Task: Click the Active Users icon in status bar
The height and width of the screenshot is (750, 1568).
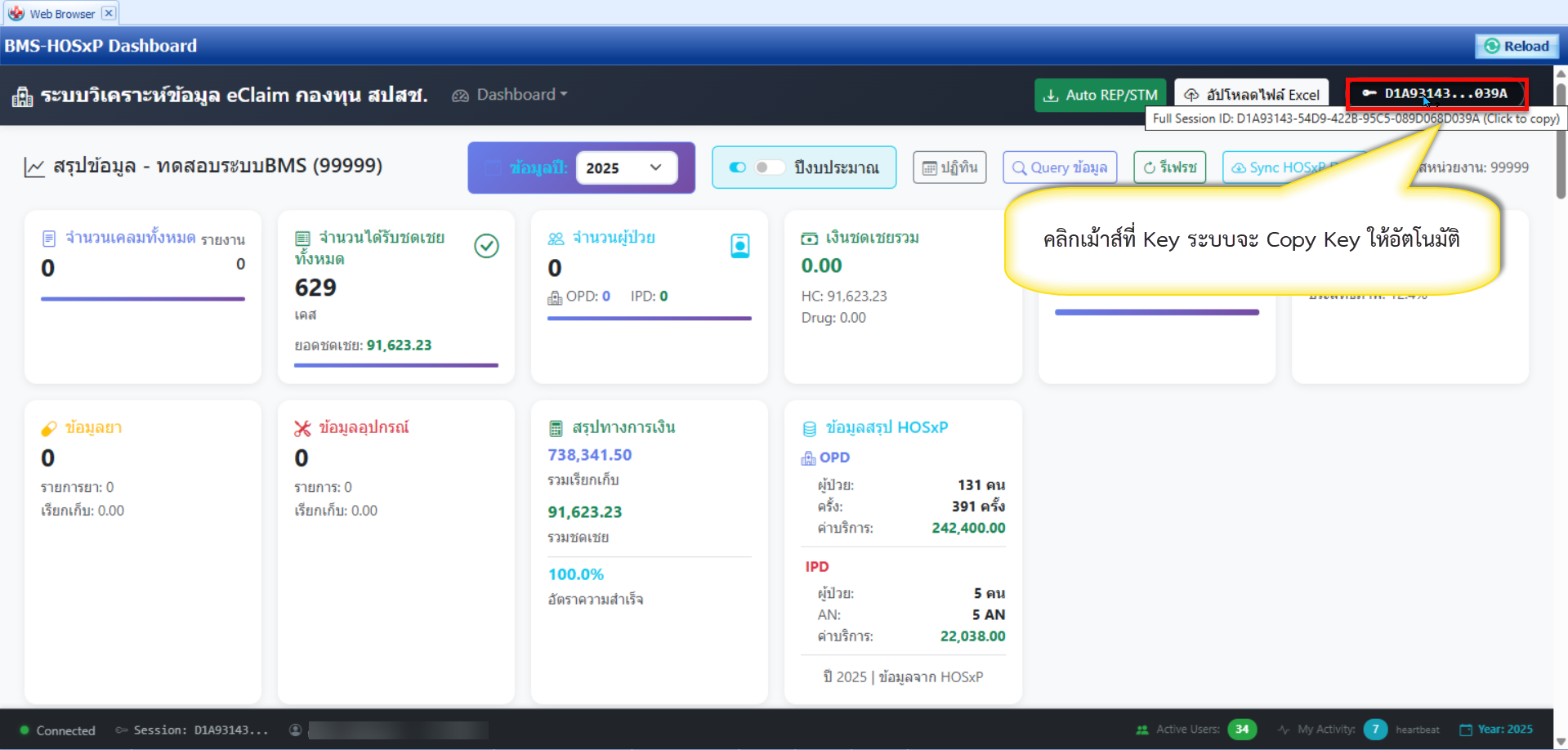Action: click(1141, 730)
